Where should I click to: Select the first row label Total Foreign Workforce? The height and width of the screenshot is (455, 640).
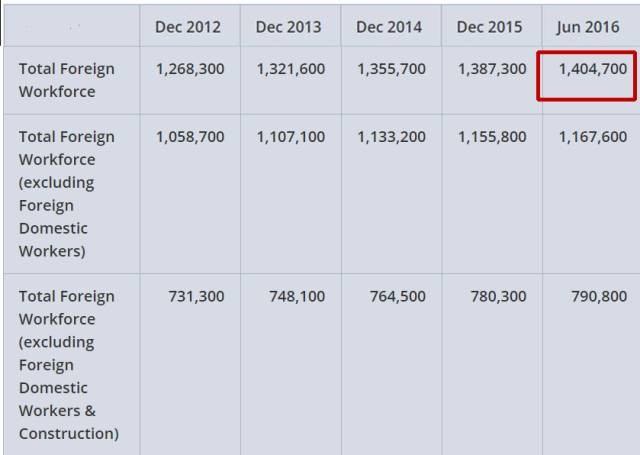coord(67,80)
